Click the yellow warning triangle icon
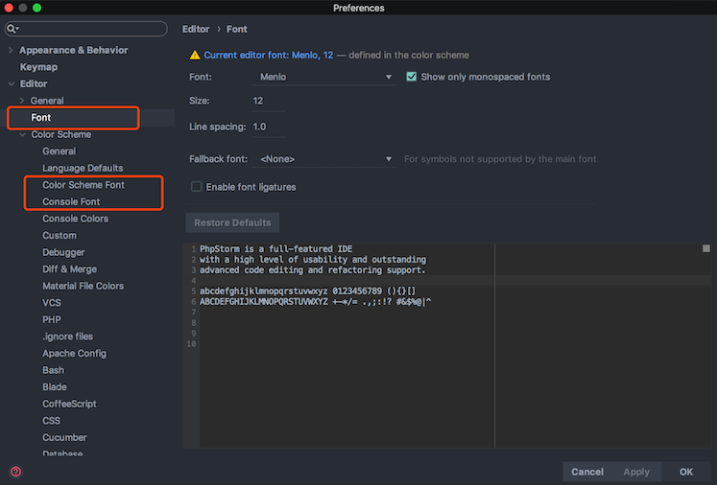The image size is (717, 485). (195, 55)
